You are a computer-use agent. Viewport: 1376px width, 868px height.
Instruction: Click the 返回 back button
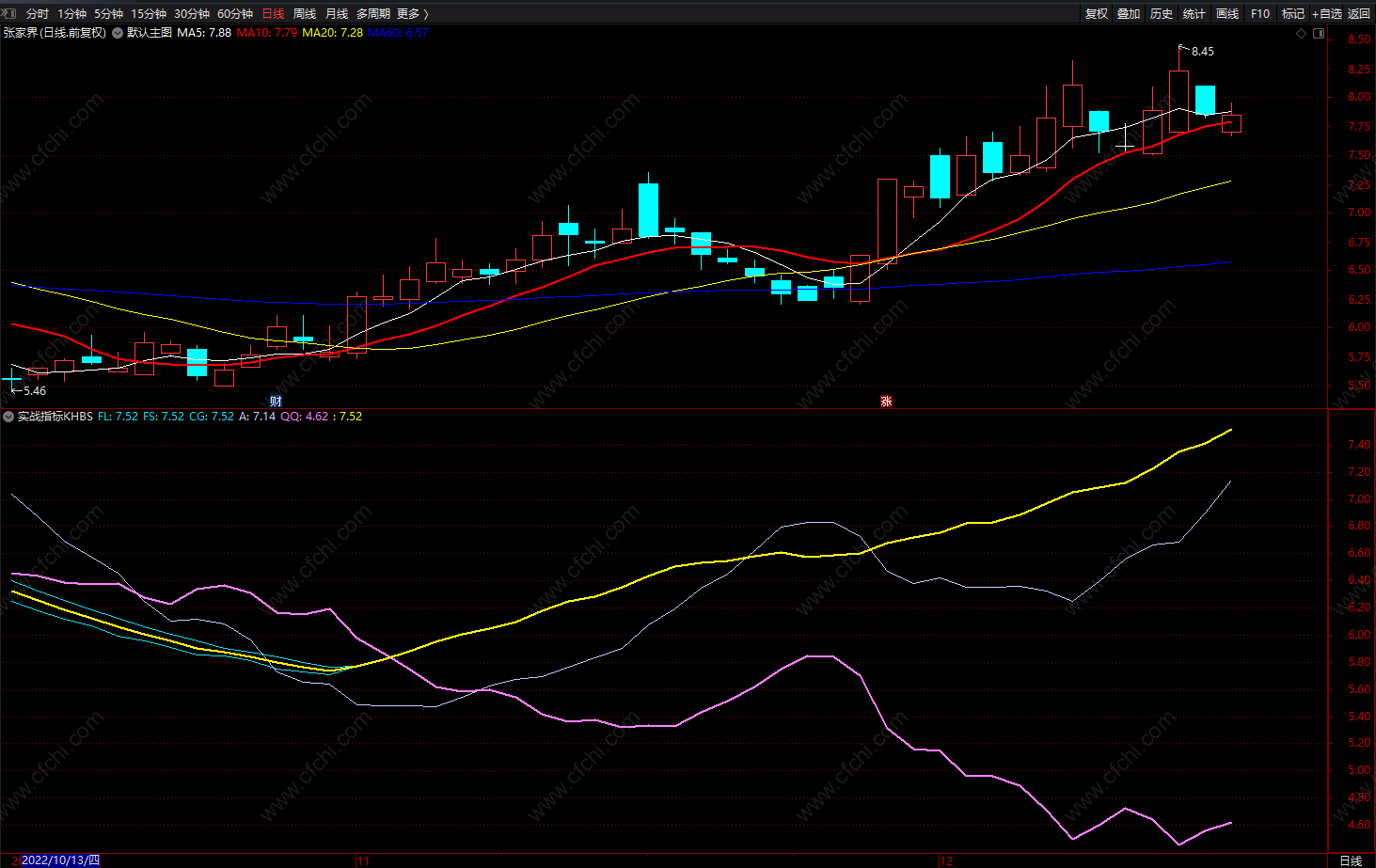pyautogui.click(x=1359, y=14)
